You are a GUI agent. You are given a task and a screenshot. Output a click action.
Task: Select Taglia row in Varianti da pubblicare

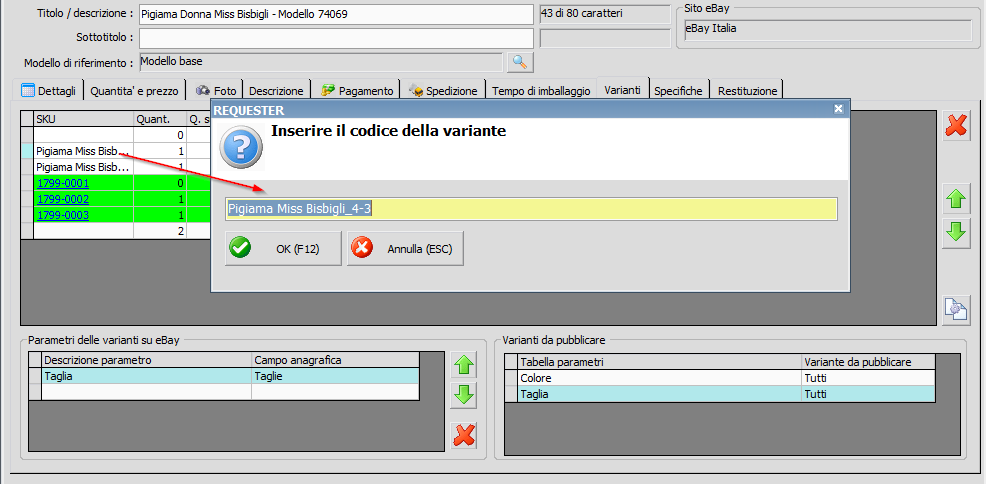[x=719, y=394]
